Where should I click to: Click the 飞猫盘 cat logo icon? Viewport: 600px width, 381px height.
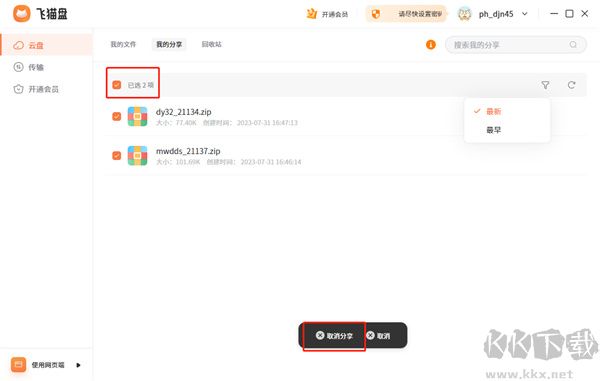(x=22, y=14)
